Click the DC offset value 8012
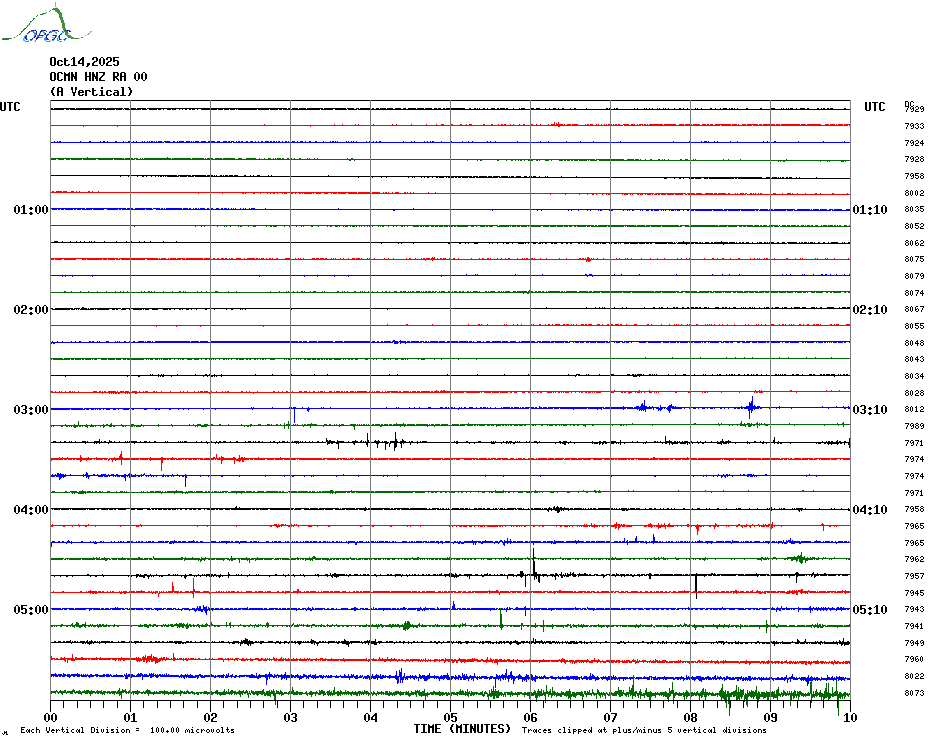This screenshot has height=744, width=930. click(913, 410)
